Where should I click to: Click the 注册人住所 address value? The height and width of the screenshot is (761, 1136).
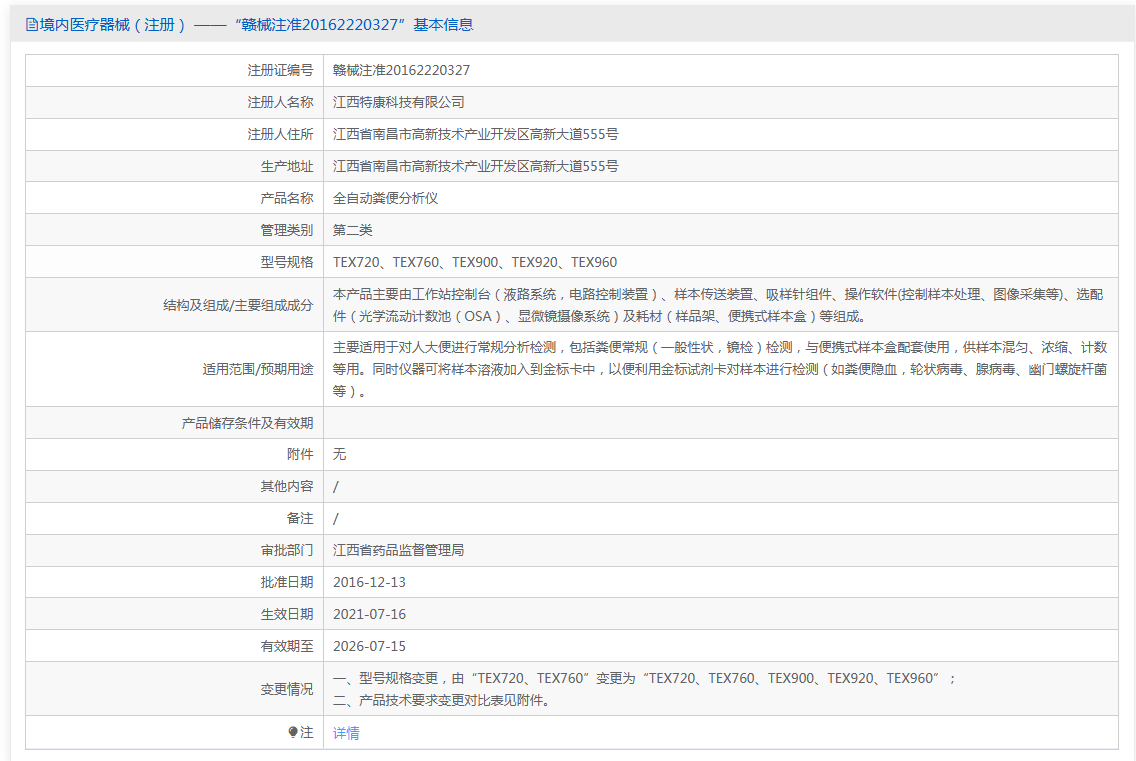[x=475, y=134]
